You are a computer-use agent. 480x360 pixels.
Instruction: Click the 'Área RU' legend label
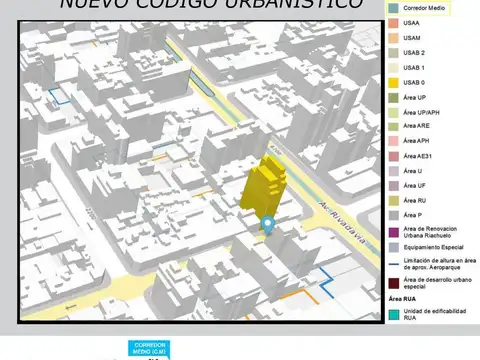tap(415, 200)
